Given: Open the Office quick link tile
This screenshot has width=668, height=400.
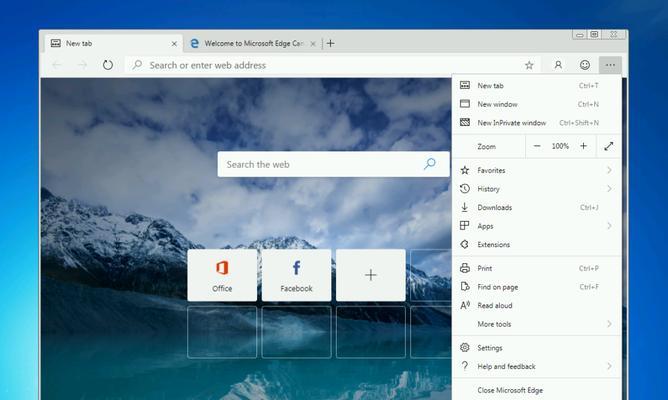Looking at the screenshot, I should click(222, 275).
